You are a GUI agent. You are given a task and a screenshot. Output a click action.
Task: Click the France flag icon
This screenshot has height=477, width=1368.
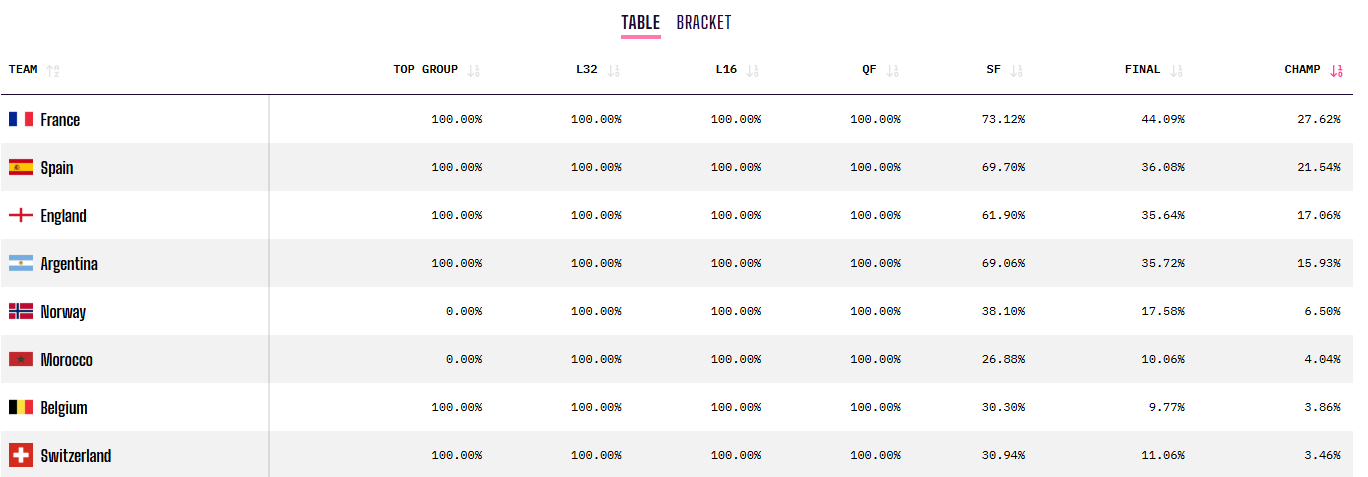(21, 119)
